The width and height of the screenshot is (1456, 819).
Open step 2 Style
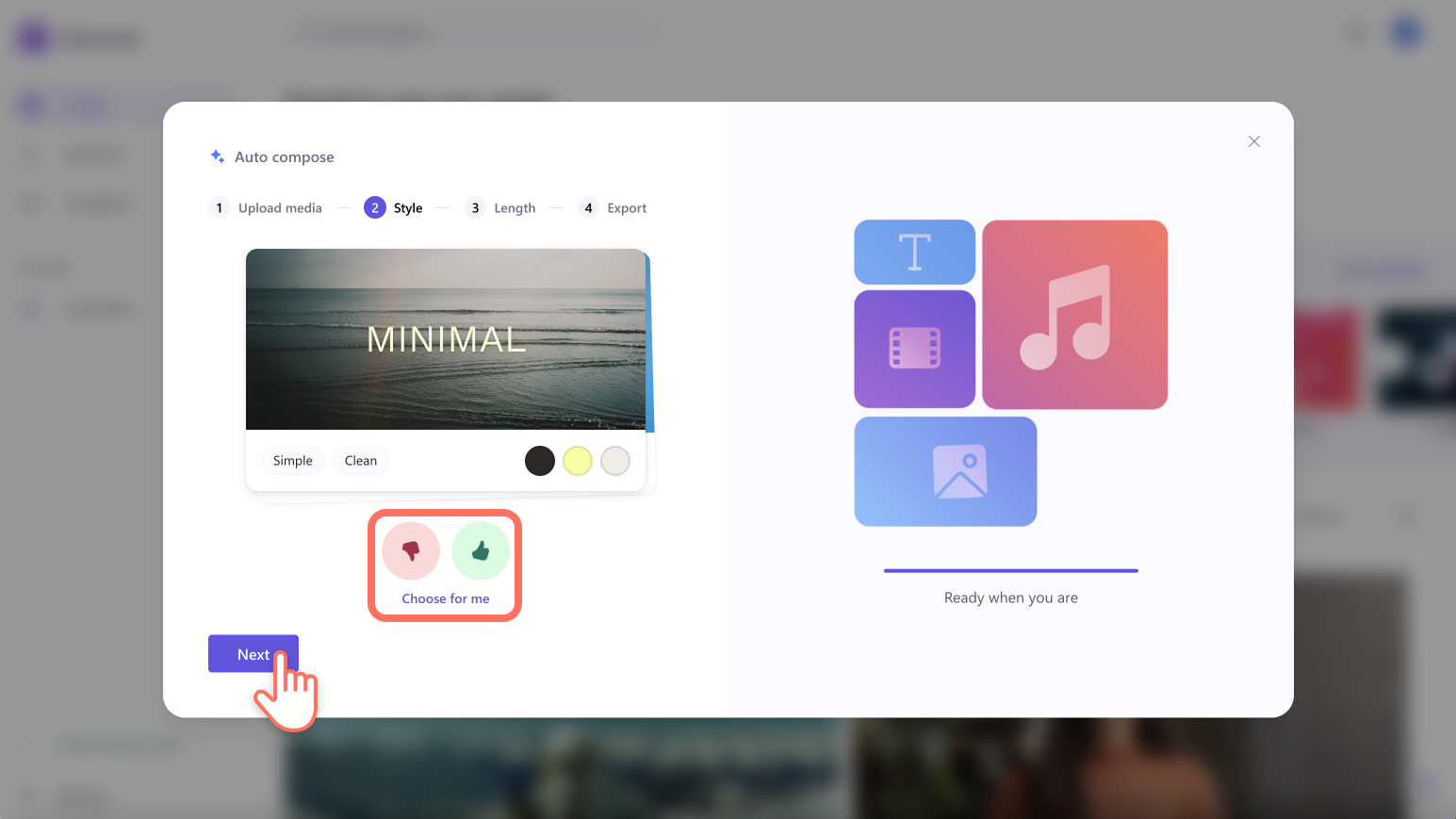click(394, 207)
